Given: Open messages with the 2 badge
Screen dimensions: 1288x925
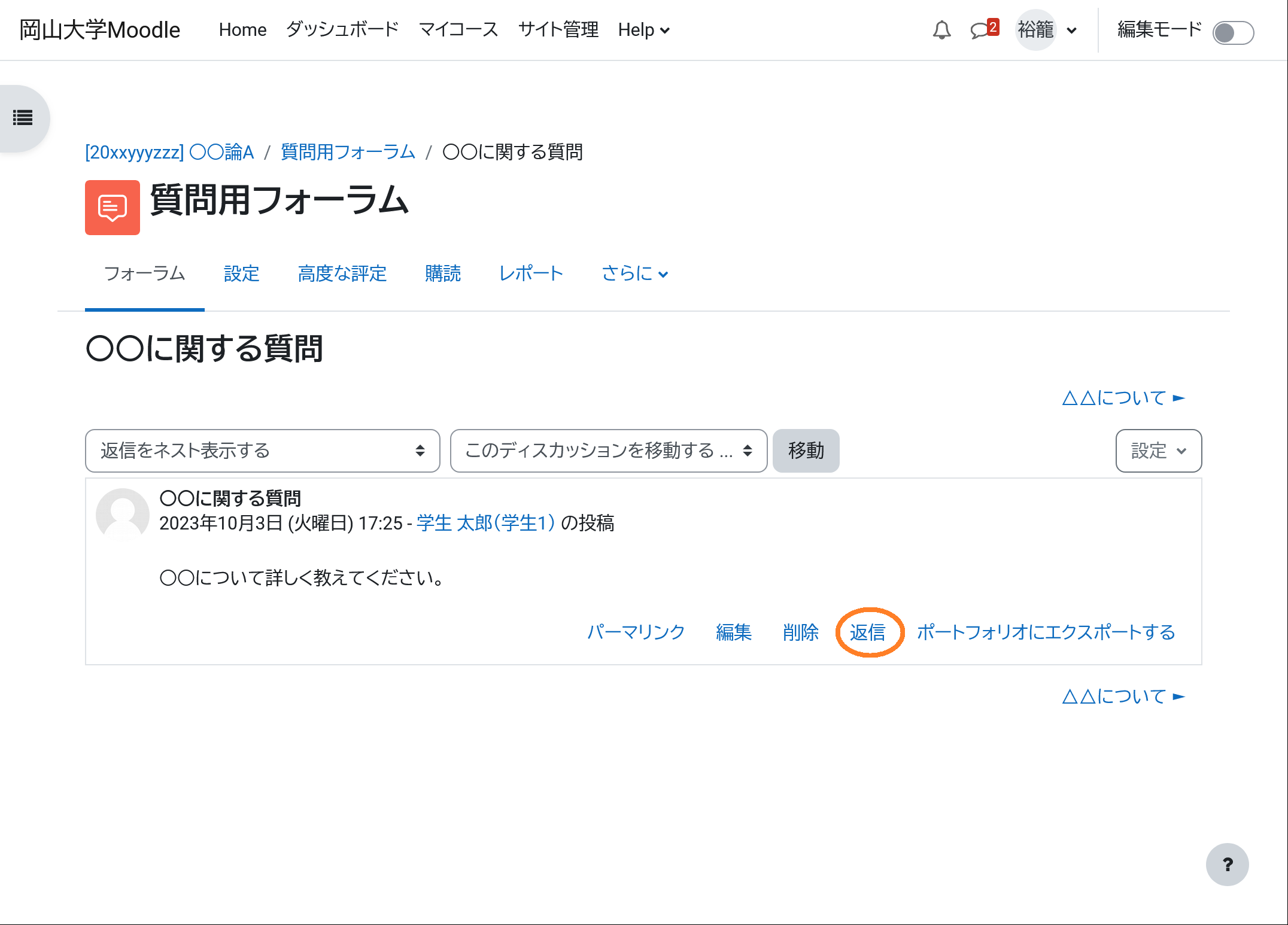Looking at the screenshot, I should [984, 29].
